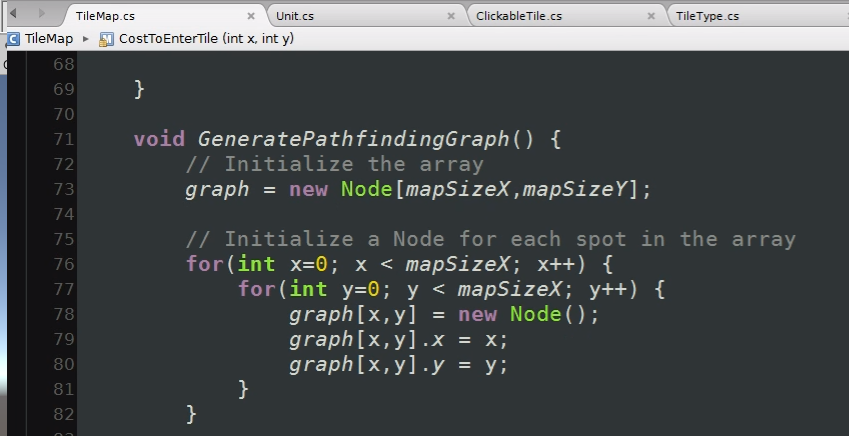Image resolution: width=849 pixels, height=436 pixels.
Task: Click line number 71 in the gutter
Action: pos(64,140)
